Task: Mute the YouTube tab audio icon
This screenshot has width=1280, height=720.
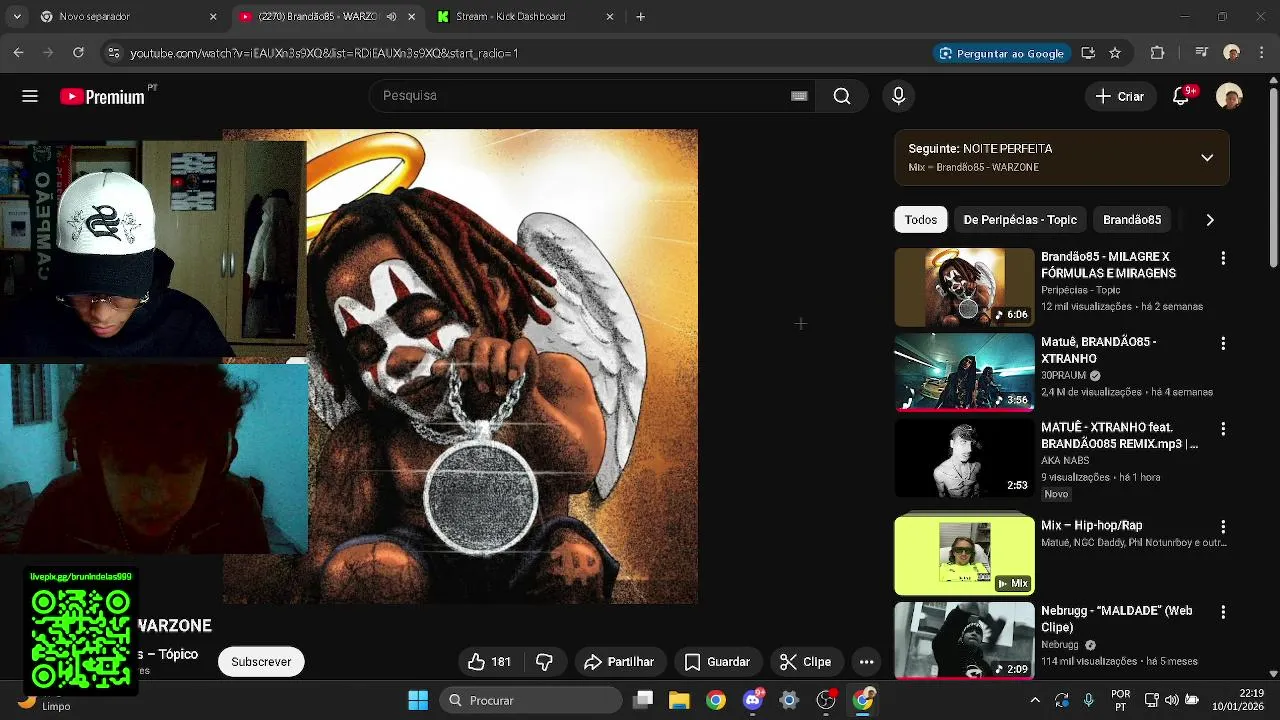Action: click(391, 17)
